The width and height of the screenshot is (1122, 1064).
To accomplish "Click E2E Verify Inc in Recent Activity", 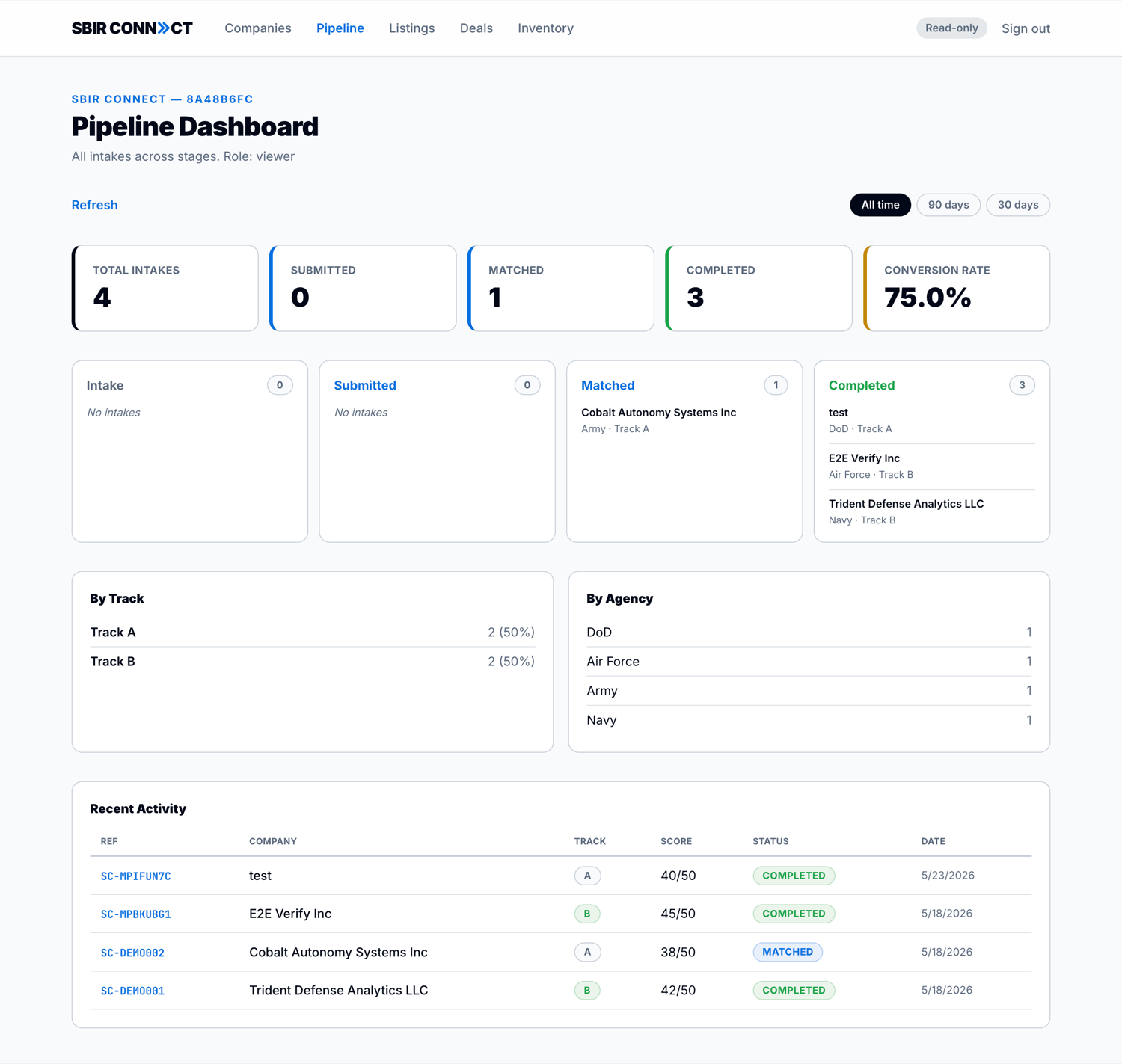I will (x=290, y=914).
